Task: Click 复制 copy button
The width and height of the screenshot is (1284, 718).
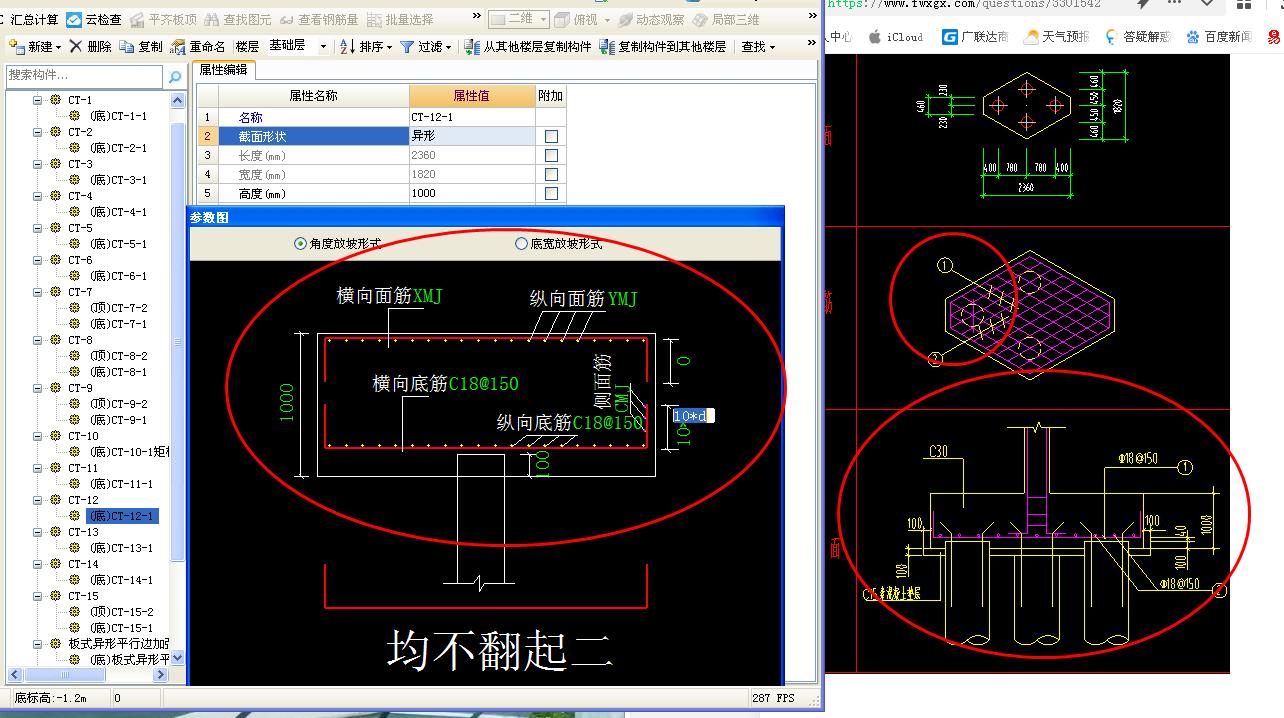Action: (141, 46)
